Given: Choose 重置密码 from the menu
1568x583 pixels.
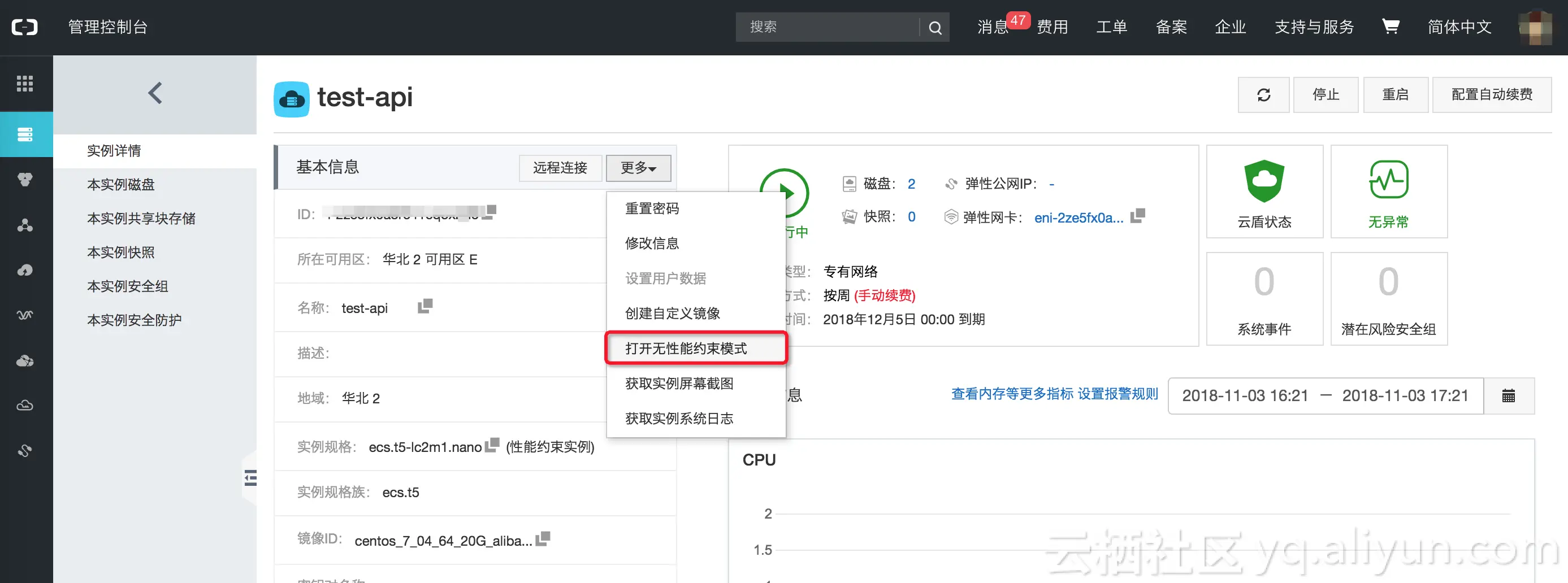Looking at the screenshot, I should pos(652,208).
